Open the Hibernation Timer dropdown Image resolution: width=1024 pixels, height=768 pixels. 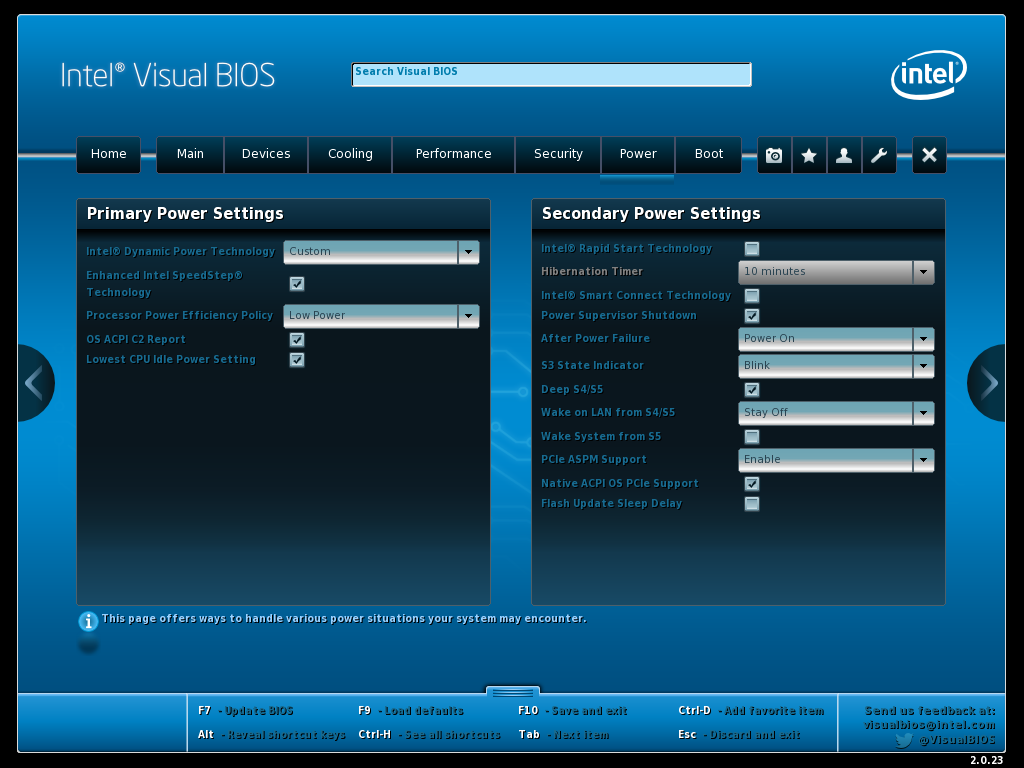[836, 272]
